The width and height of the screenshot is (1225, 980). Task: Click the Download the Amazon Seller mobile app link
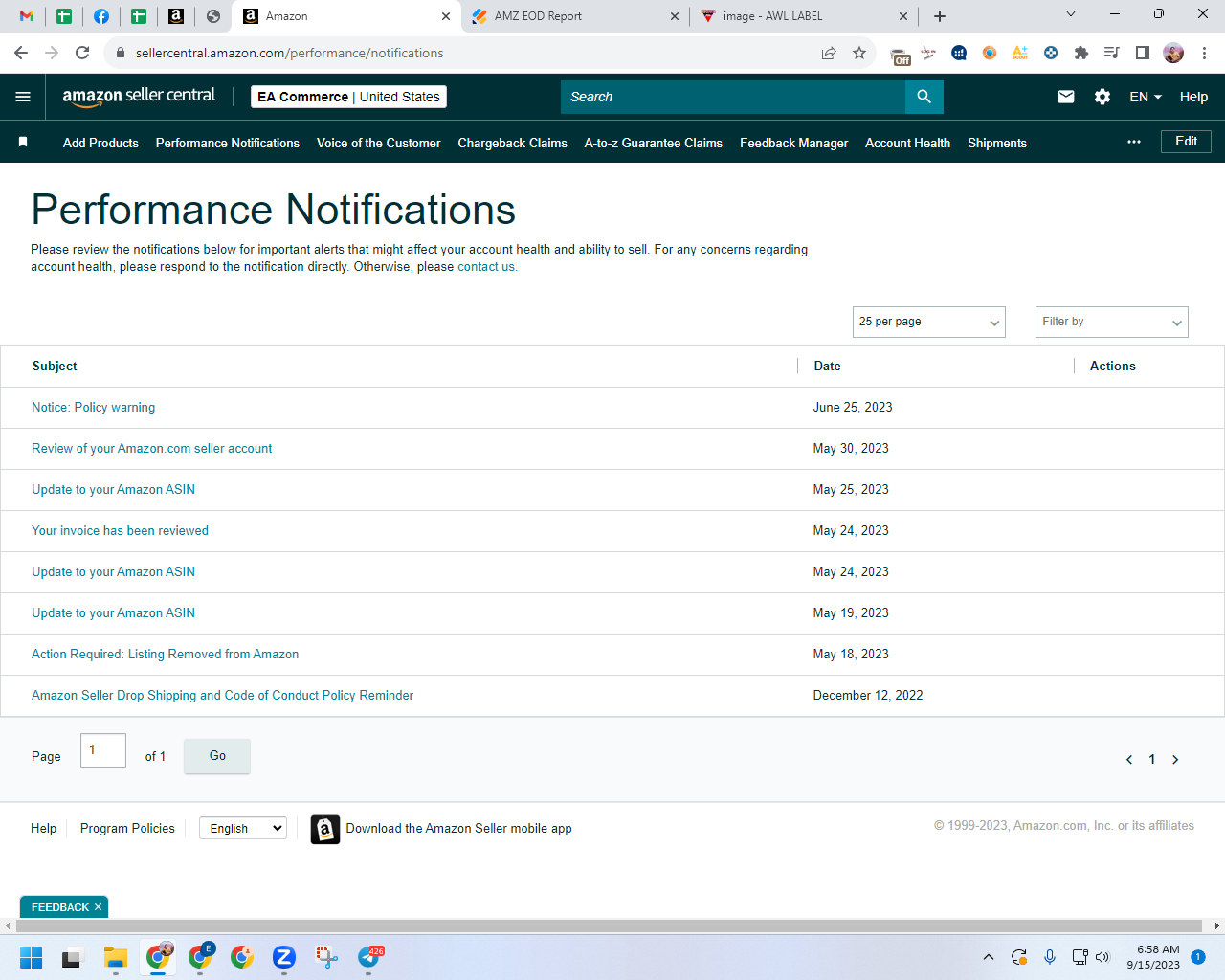[458, 829]
